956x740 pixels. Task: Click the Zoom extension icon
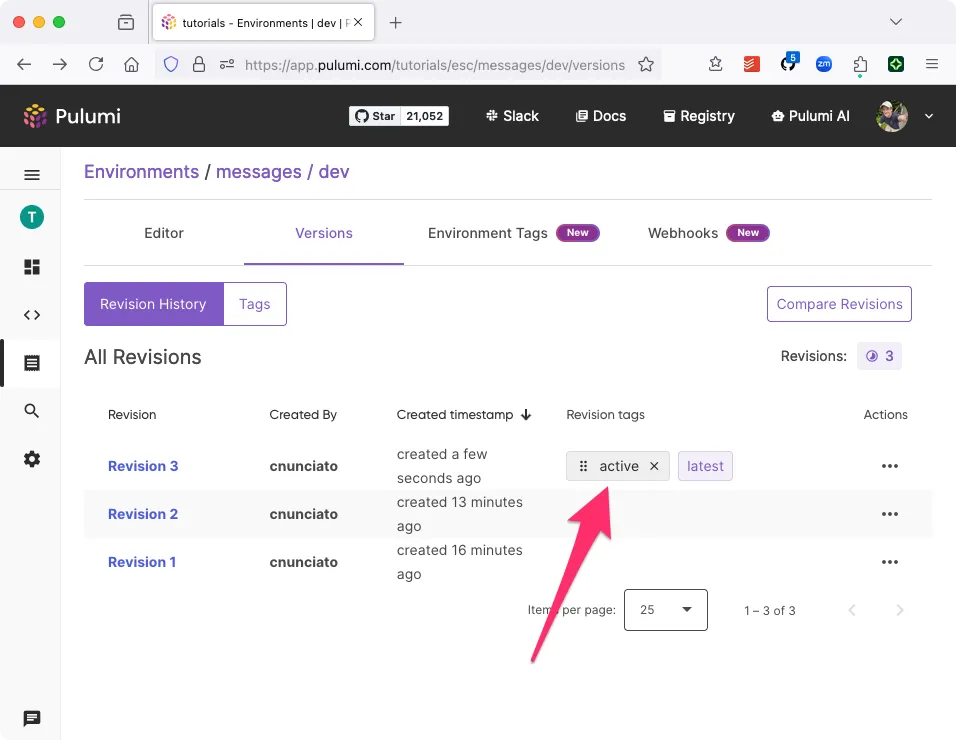point(824,64)
